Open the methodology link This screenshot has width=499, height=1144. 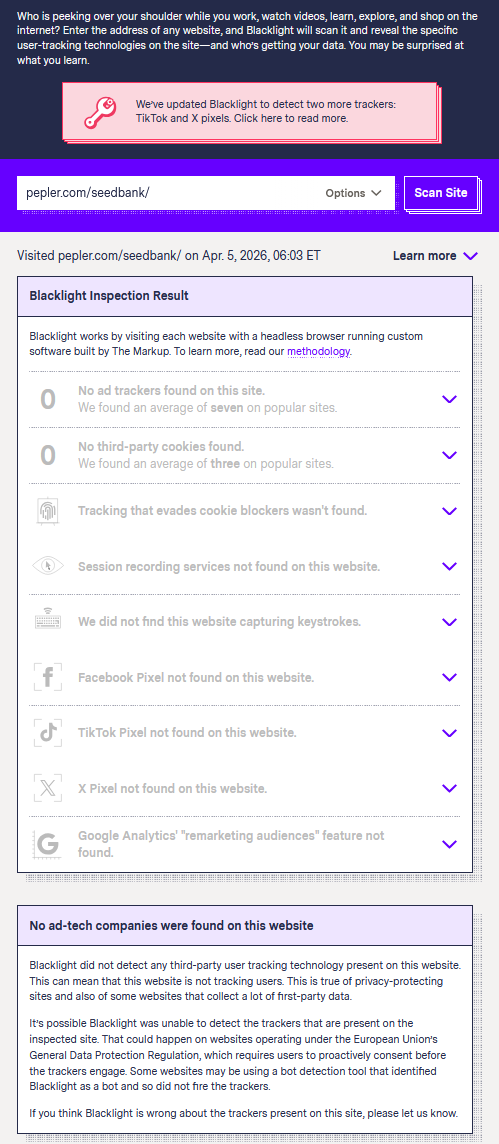coord(319,352)
